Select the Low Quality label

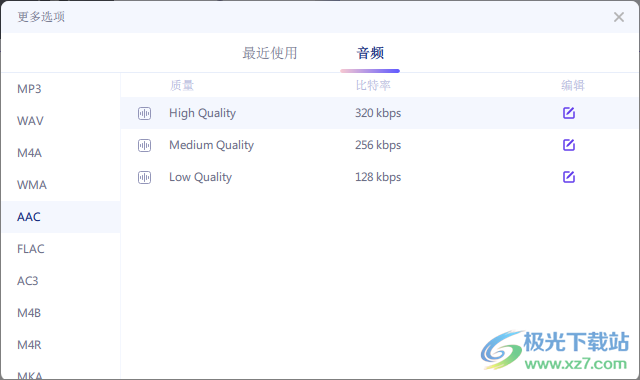200,177
